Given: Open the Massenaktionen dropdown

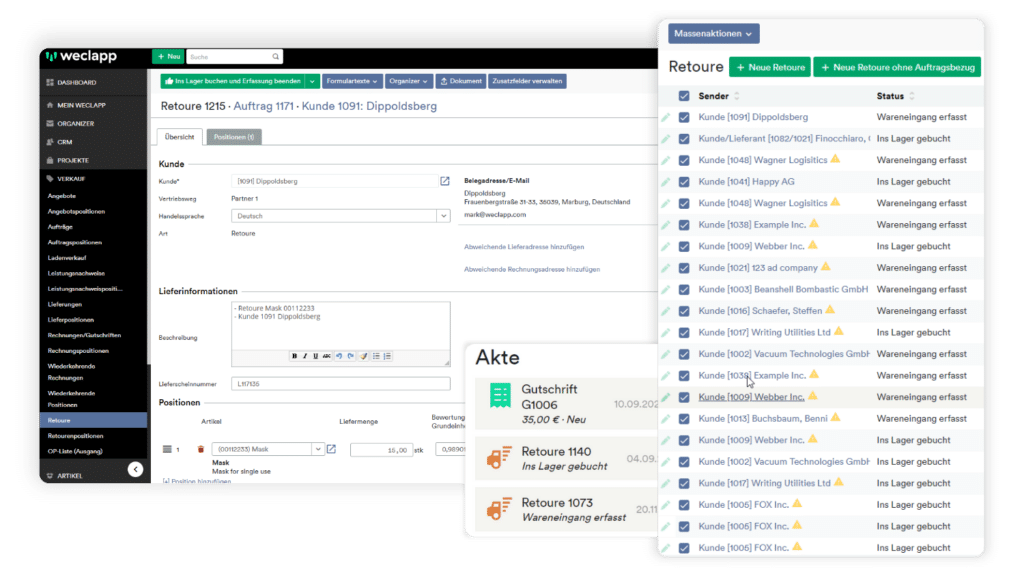Looking at the screenshot, I should pos(714,33).
